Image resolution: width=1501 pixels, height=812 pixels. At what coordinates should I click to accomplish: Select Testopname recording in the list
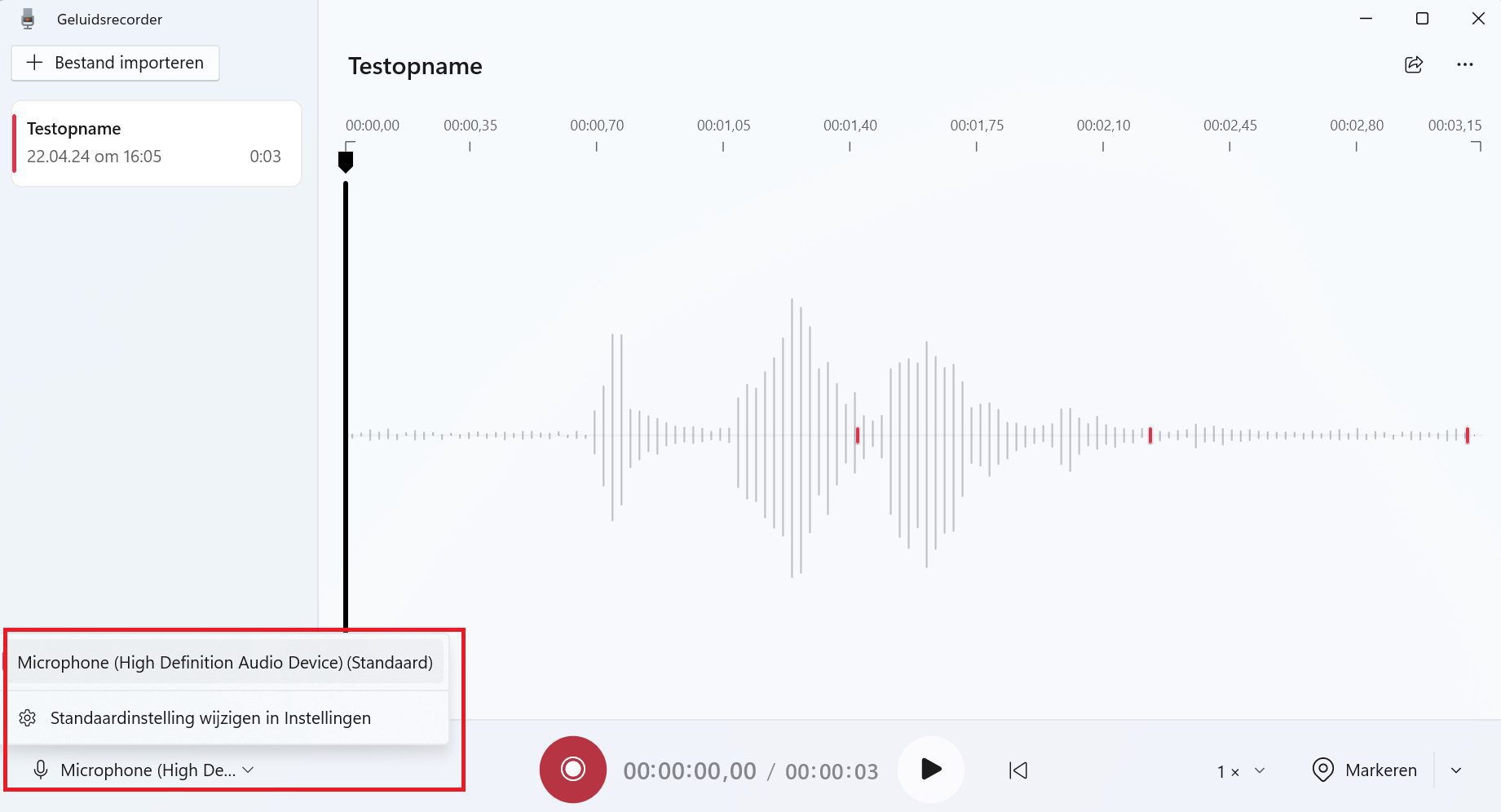pos(155,143)
